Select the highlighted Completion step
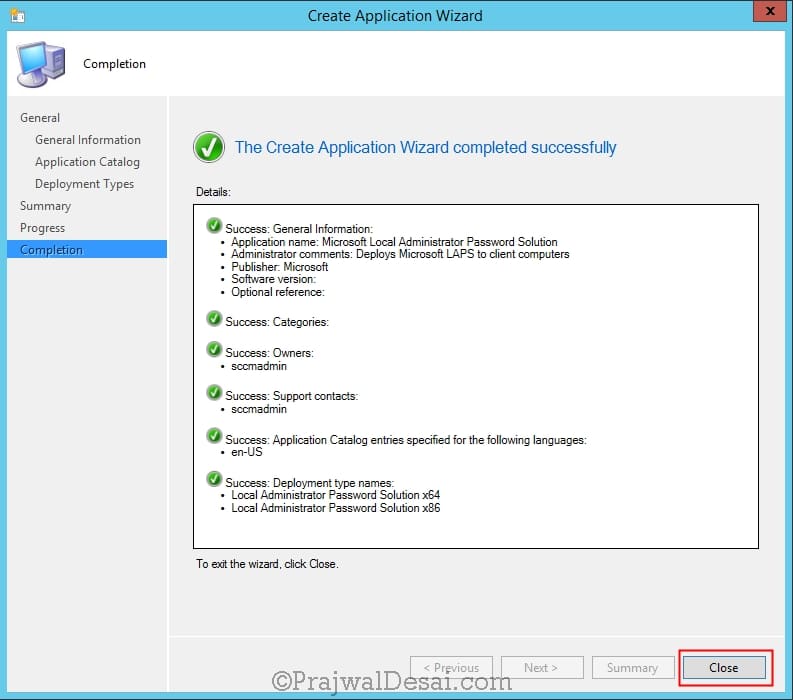 coord(87,249)
